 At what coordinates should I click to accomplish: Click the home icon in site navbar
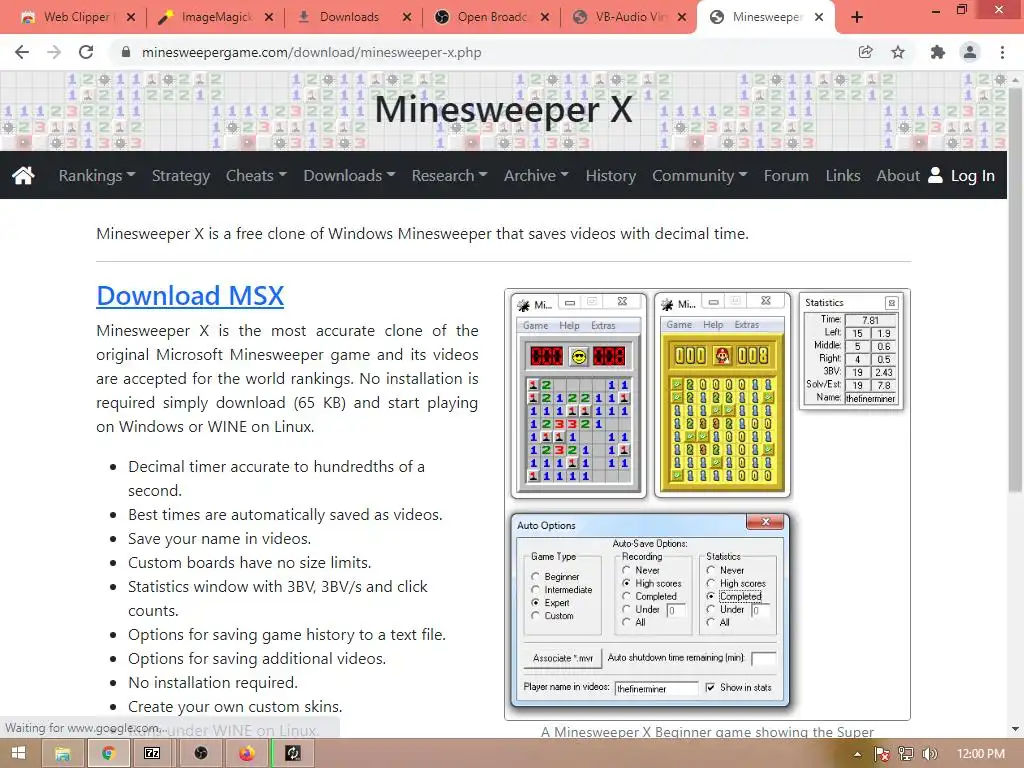click(24, 175)
